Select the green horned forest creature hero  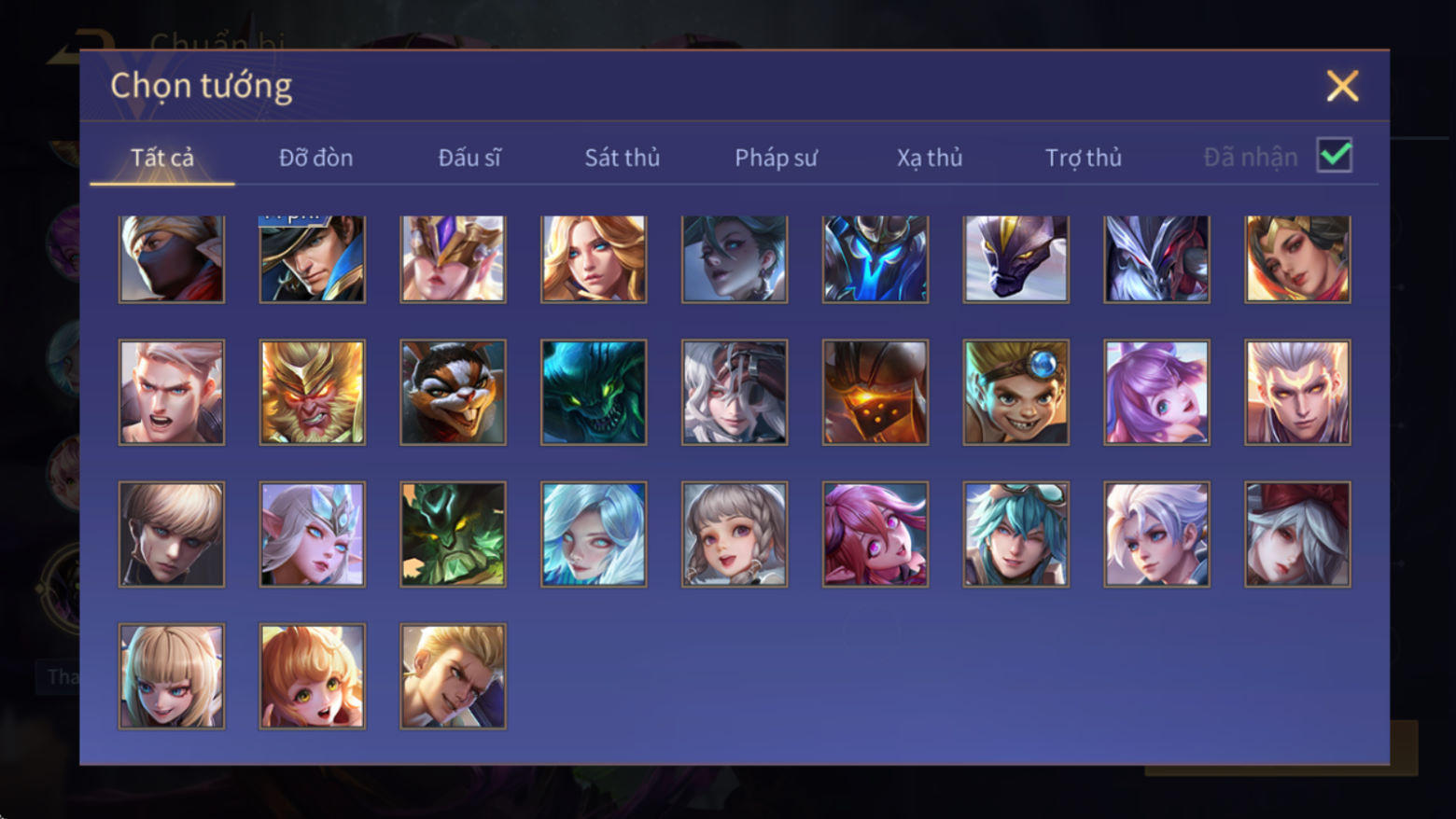point(454,534)
